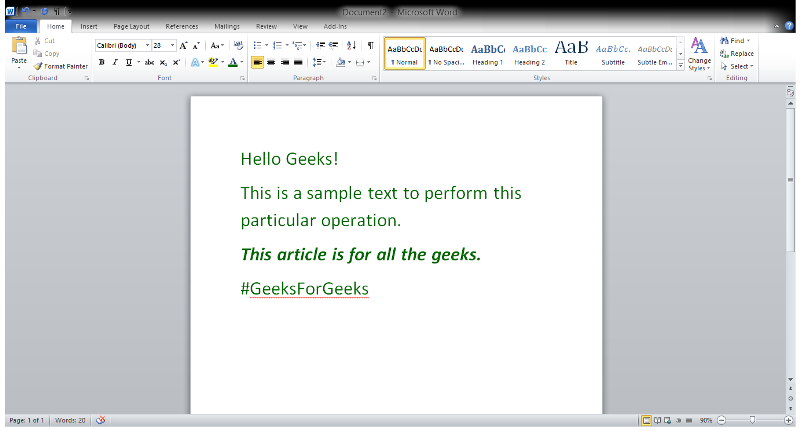Click the Find button in Editing
Screen dimensions: 800x431
coord(735,40)
